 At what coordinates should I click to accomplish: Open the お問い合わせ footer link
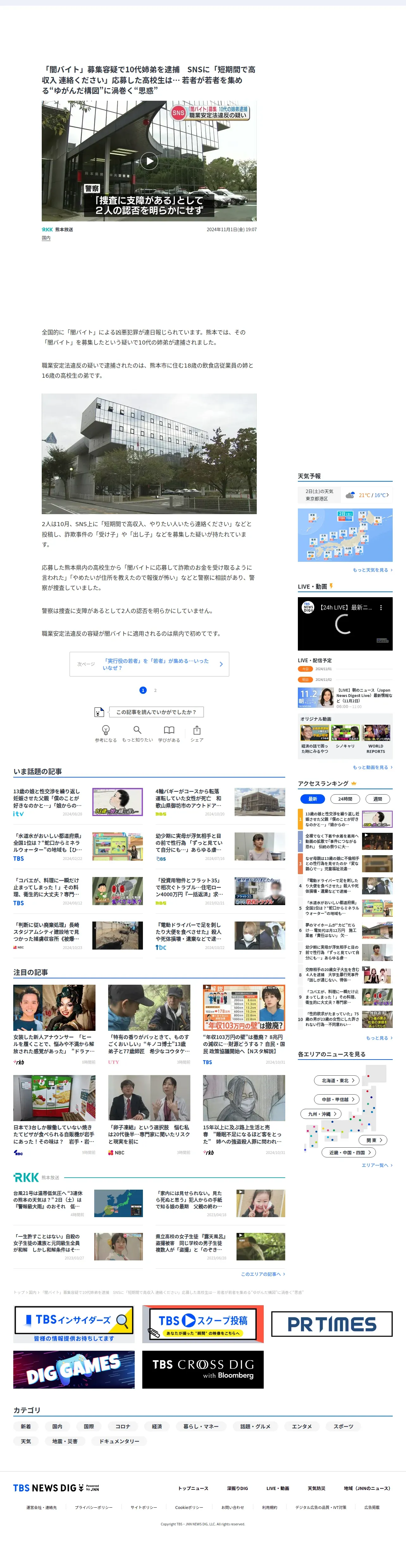point(232,1508)
